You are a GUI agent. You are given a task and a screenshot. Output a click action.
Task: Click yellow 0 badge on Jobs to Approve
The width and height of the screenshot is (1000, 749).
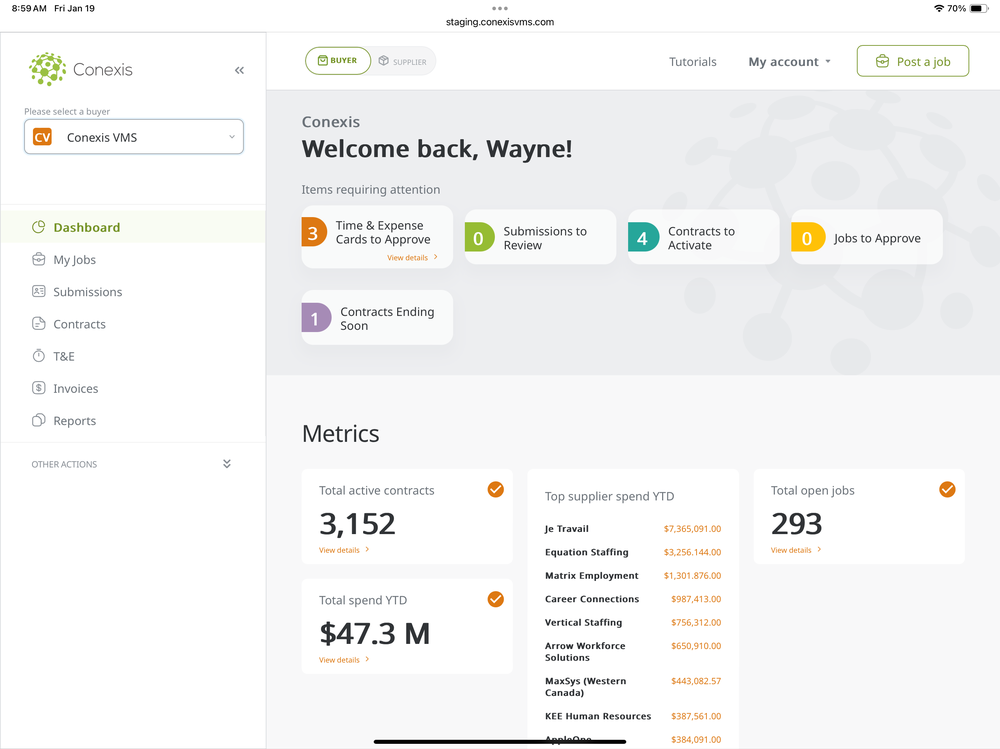[807, 237]
